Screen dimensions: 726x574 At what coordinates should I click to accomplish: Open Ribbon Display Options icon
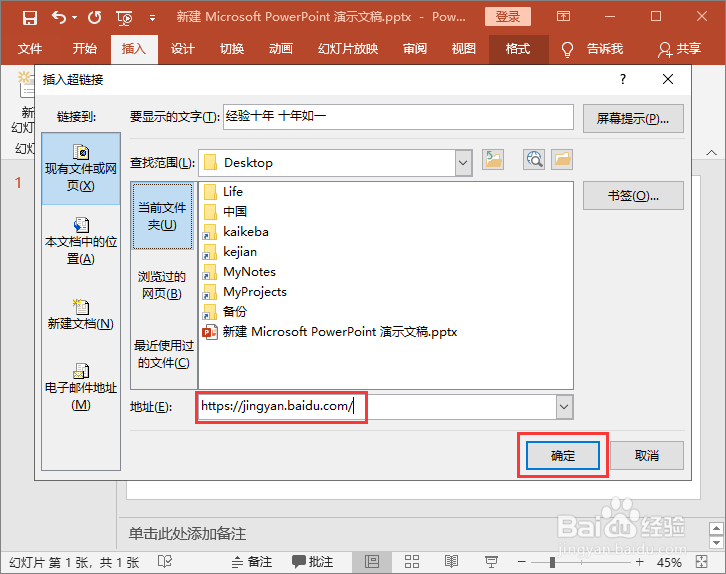click(x=563, y=17)
